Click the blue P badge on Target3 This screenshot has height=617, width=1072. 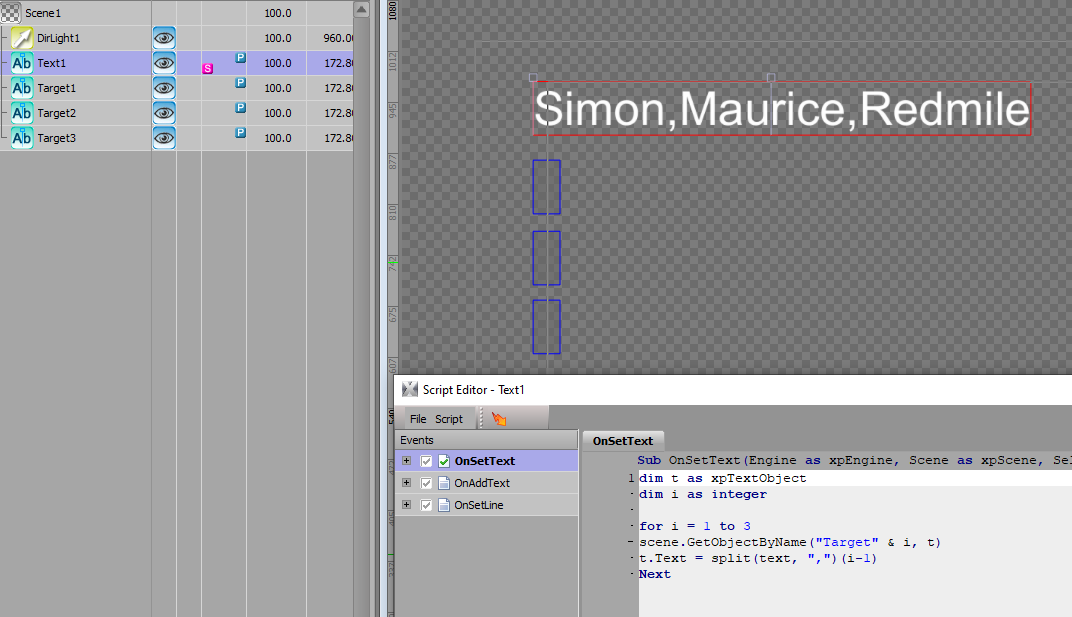point(241,133)
